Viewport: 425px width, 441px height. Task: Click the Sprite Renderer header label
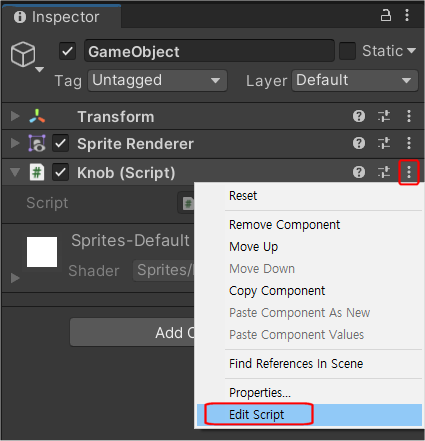pyautogui.click(x=135, y=144)
